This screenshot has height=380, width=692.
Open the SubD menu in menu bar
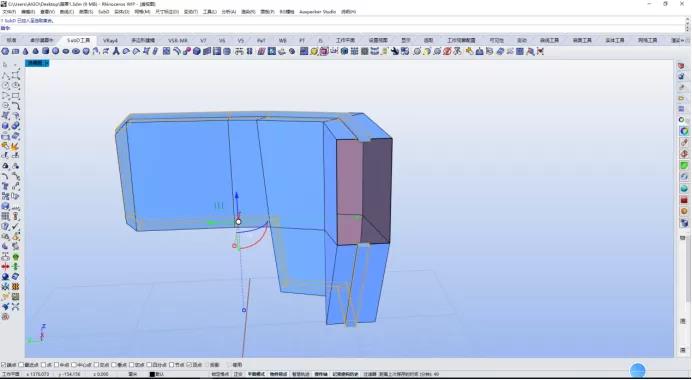(x=104, y=12)
